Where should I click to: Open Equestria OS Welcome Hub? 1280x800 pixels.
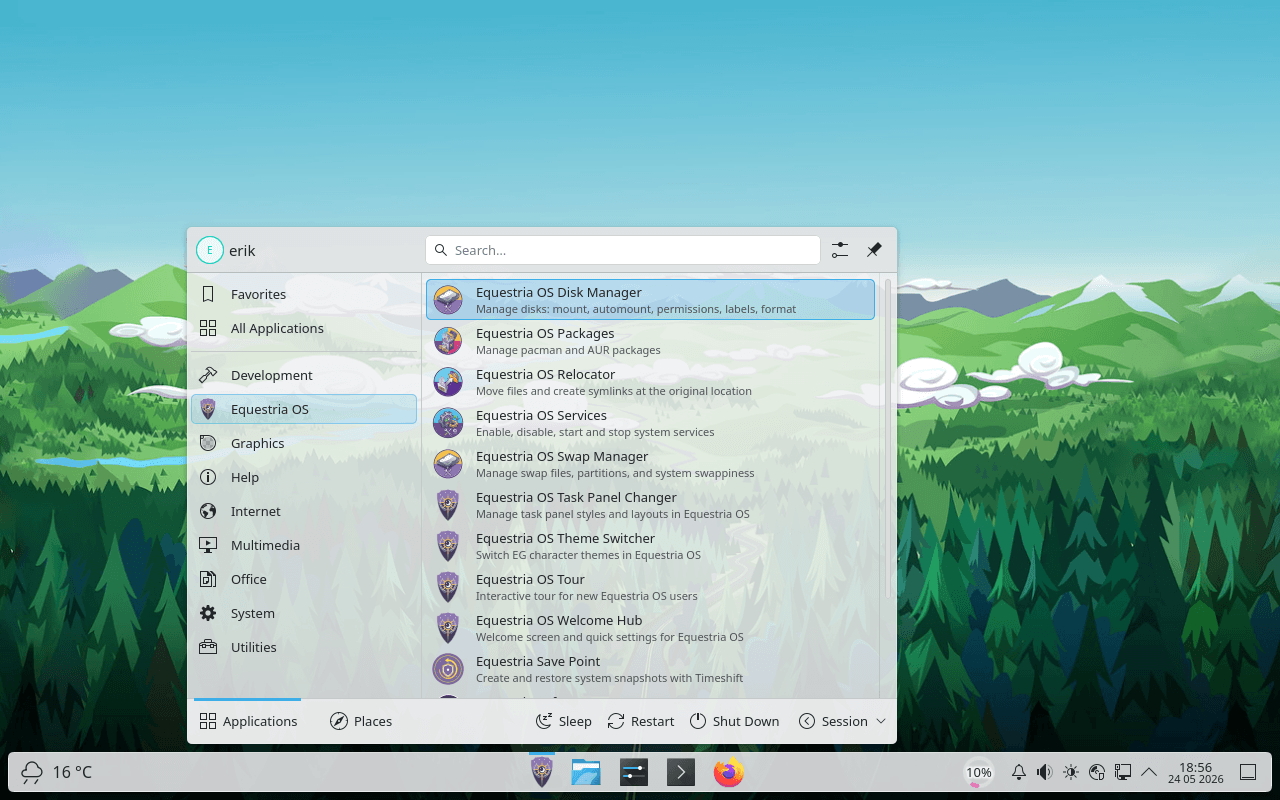pos(650,628)
